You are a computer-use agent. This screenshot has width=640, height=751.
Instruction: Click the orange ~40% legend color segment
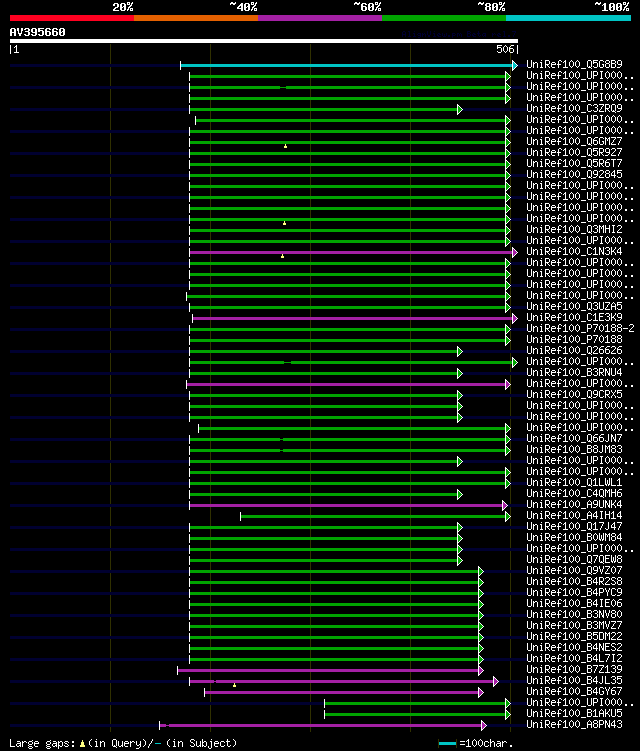pyautogui.click(x=196, y=18)
